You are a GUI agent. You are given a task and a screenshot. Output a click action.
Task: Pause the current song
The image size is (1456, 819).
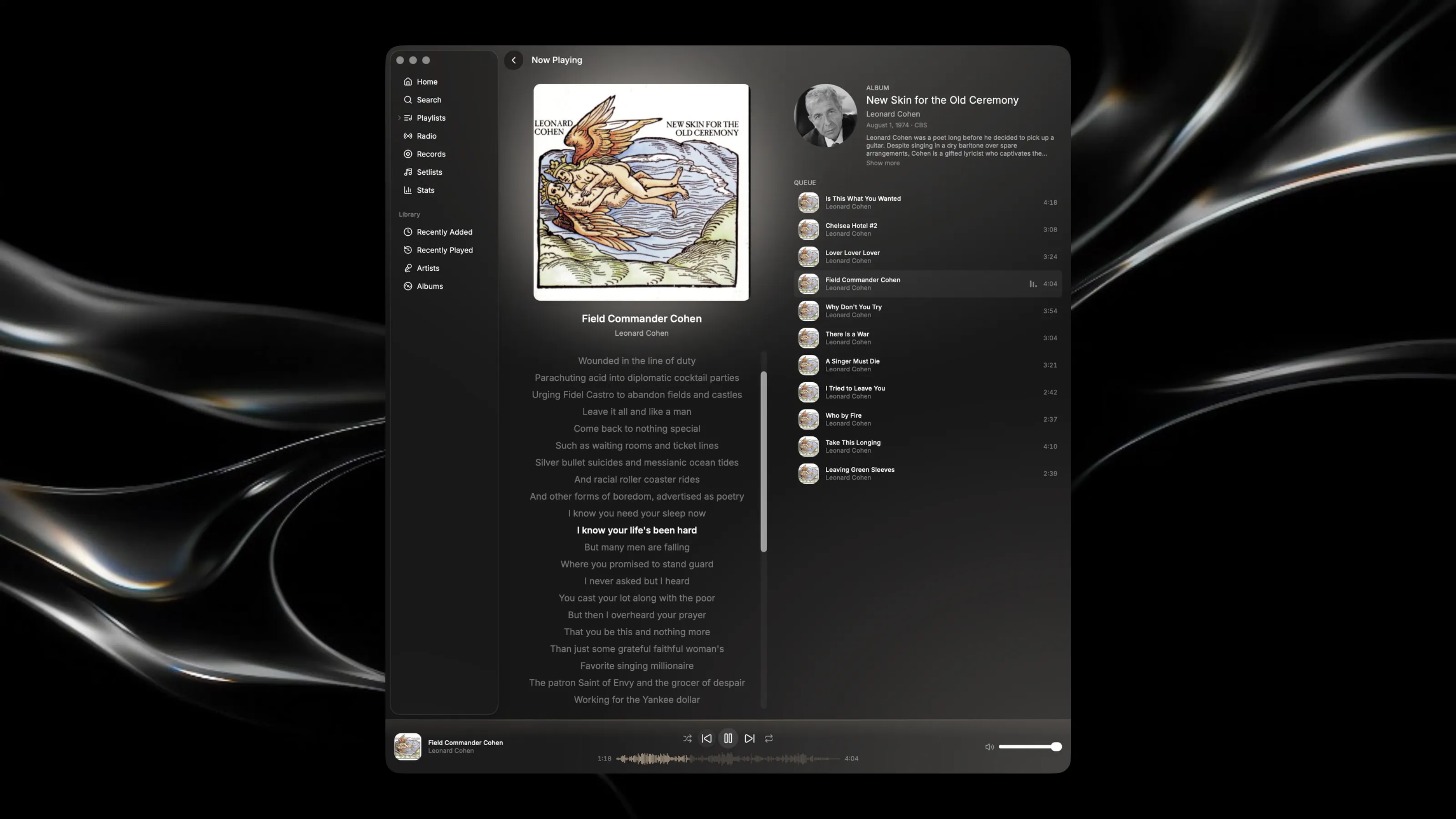point(728,738)
